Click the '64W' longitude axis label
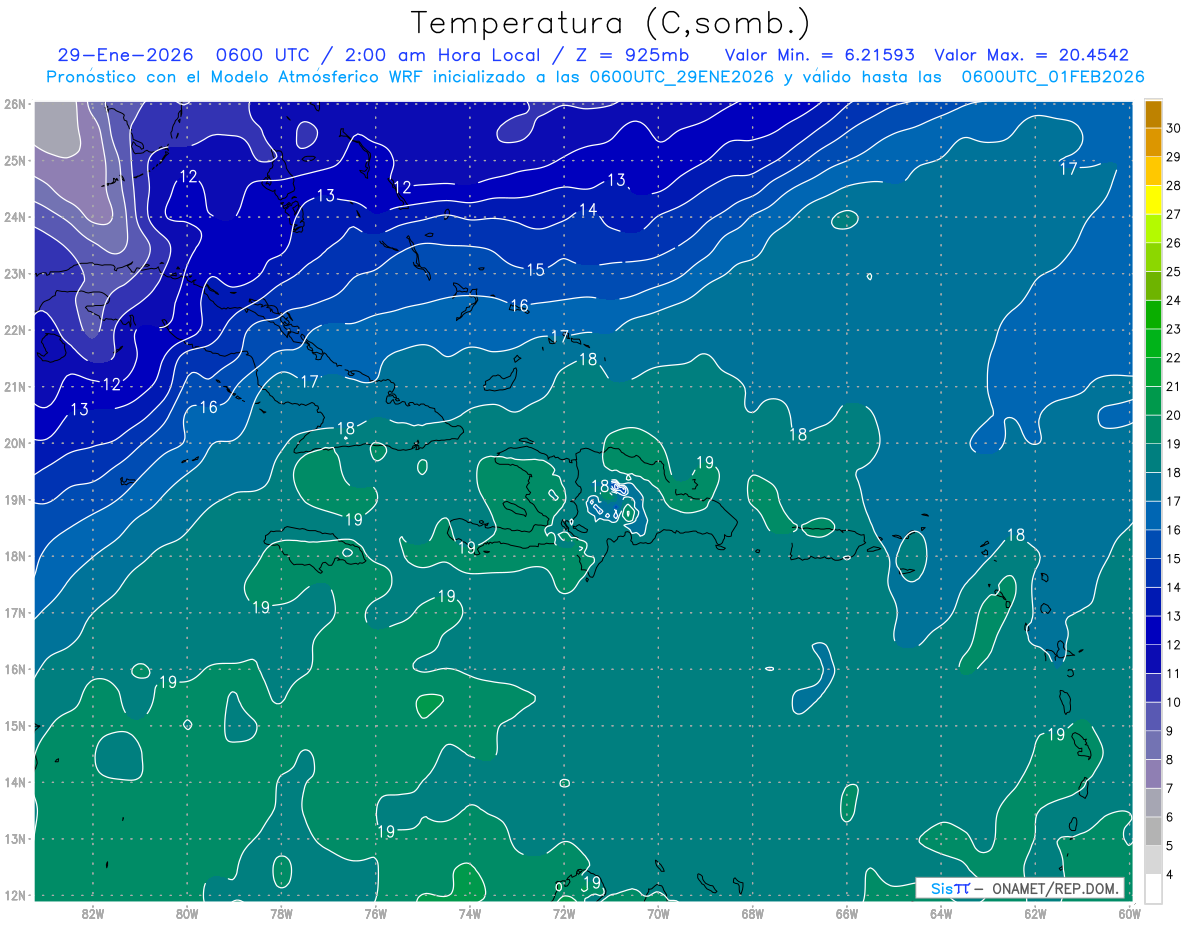Viewport: 1200px width, 927px height. click(941, 912)
